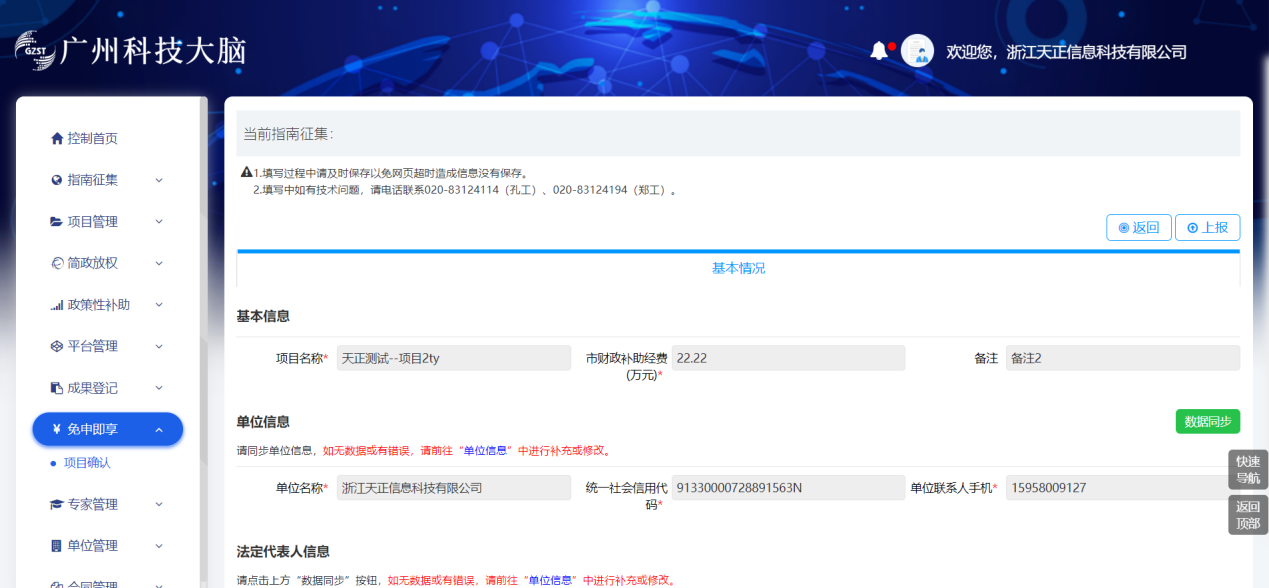Expand the 平台管理 submenu arrow
1269x588 pixels.
click(159, 346)
